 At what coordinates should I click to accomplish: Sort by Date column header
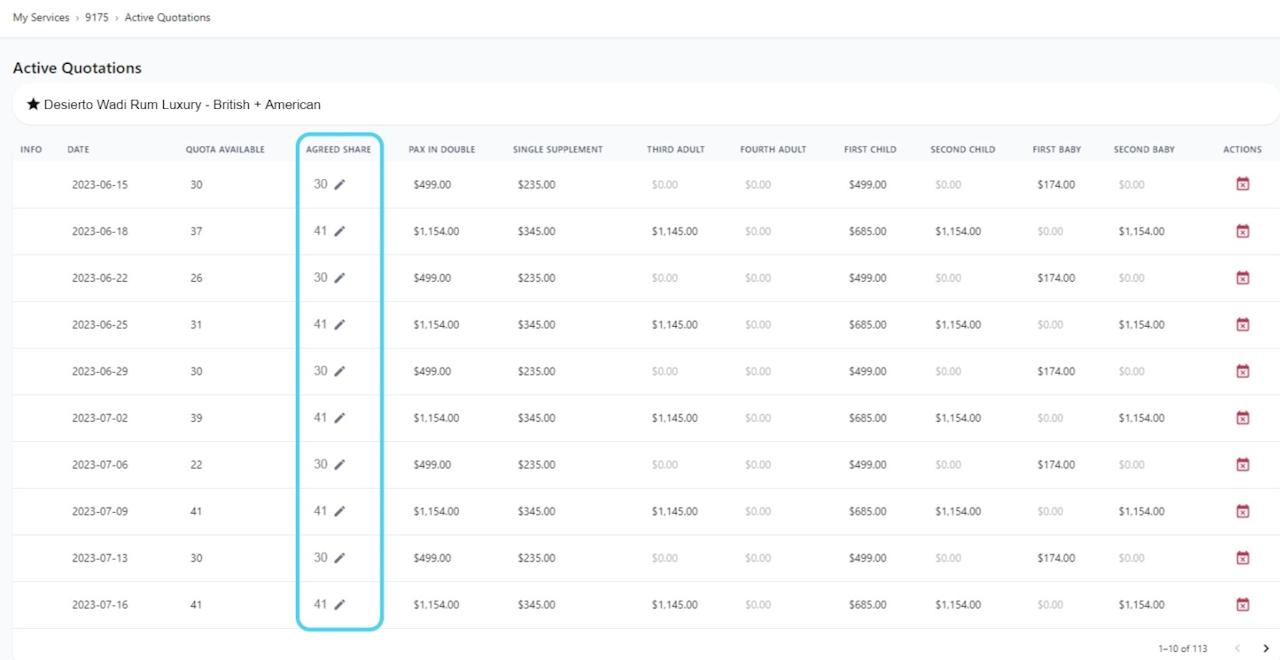pos(78,150)
